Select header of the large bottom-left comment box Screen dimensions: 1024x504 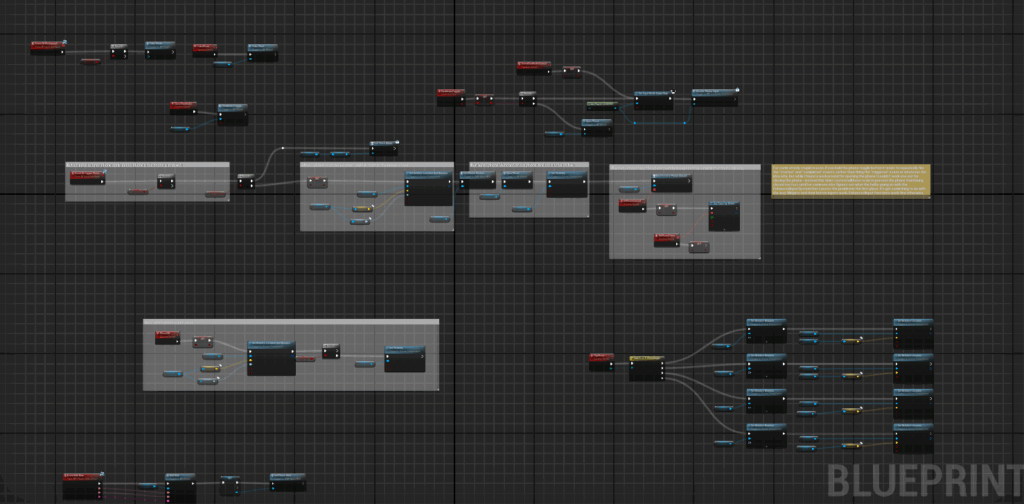coord(290,323)
